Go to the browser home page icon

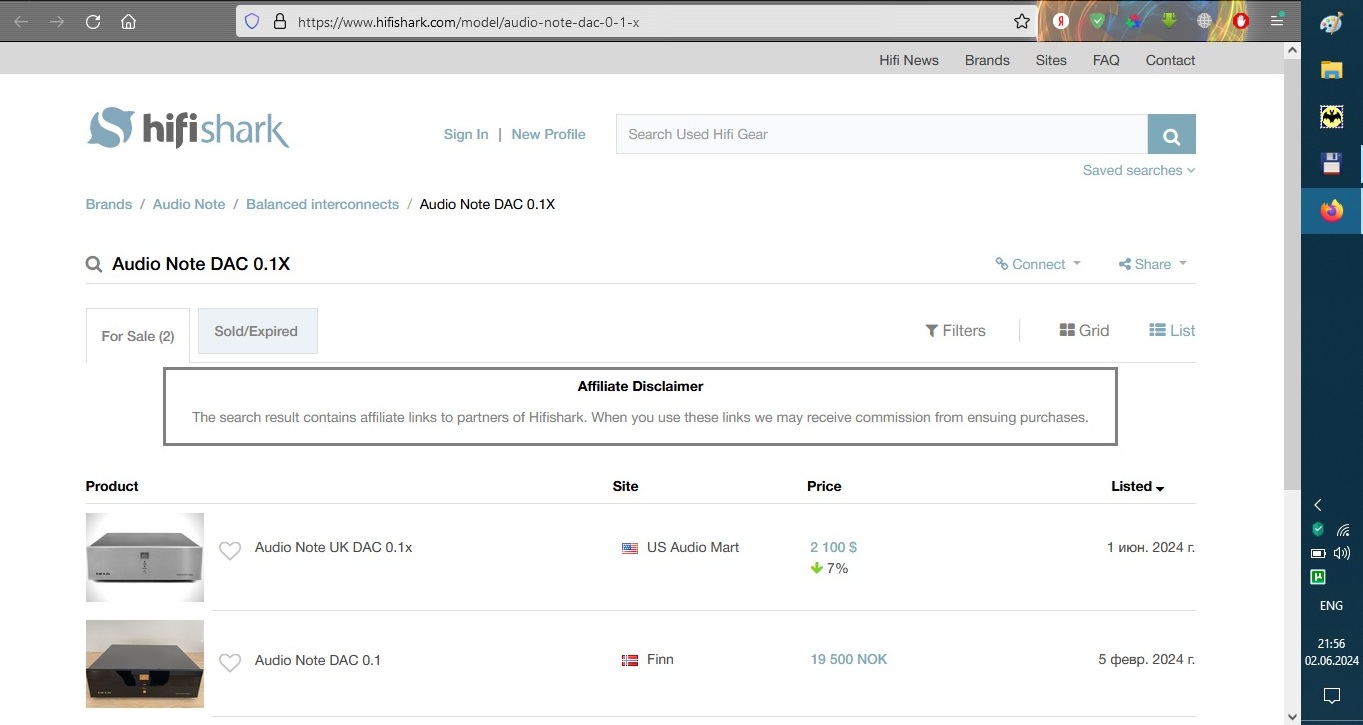[128, 21]
